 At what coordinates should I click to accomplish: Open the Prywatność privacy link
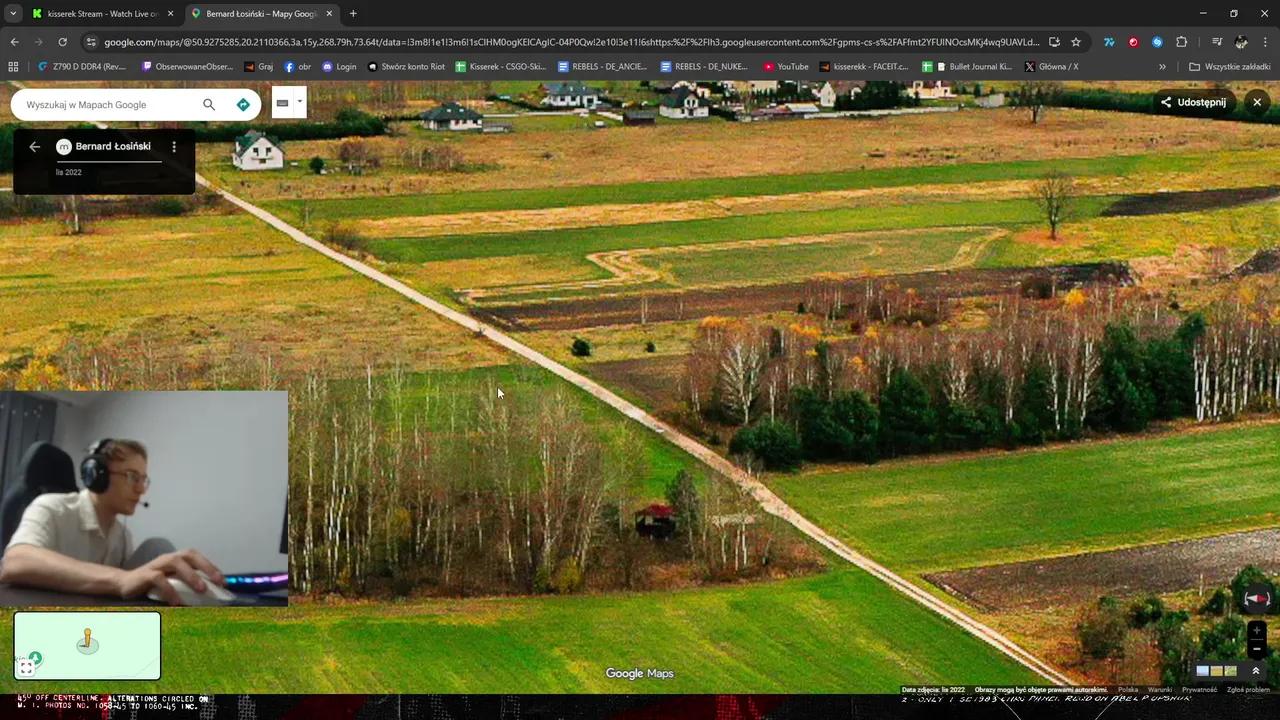(x=1200, y=690)
